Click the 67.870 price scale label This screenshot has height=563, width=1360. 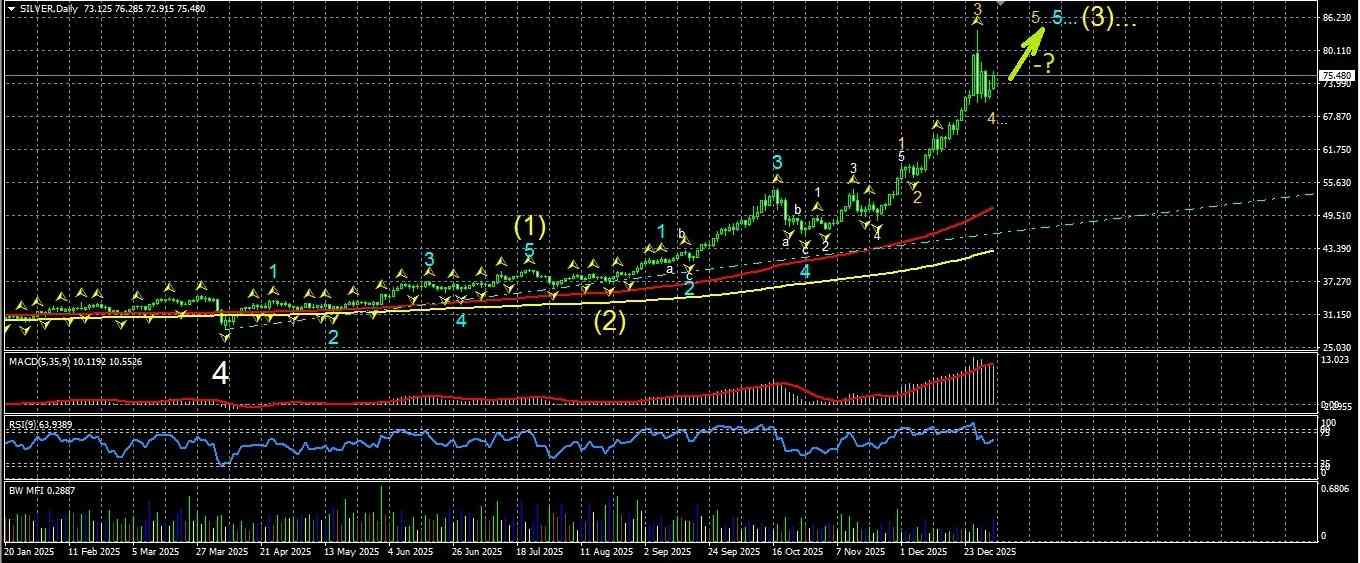[1336, 117]
